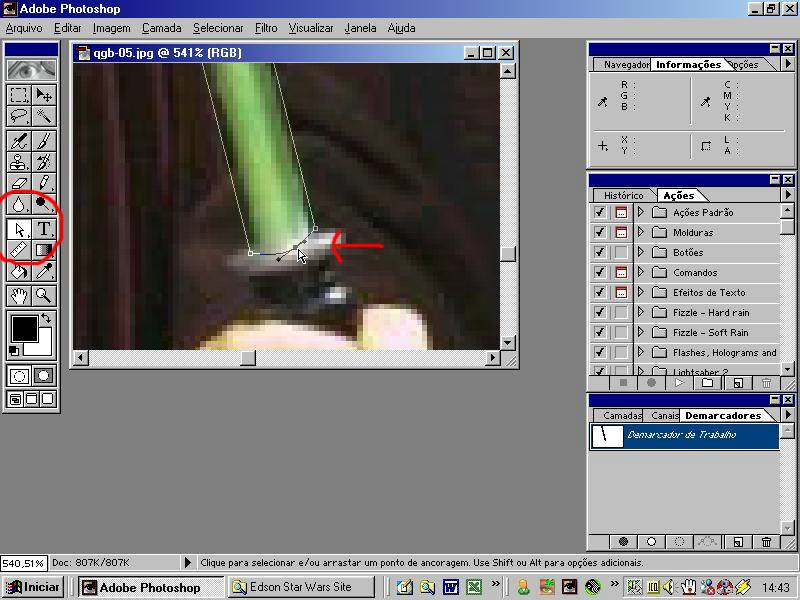This screenshot has width=800, height=600.
Task: Switch to the Navegador tab
Action: click(625, 64)
